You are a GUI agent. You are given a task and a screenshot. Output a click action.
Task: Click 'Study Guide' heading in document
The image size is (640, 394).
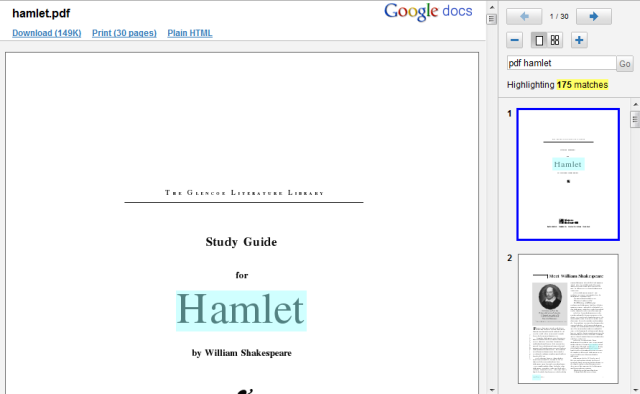click(241, 242)
